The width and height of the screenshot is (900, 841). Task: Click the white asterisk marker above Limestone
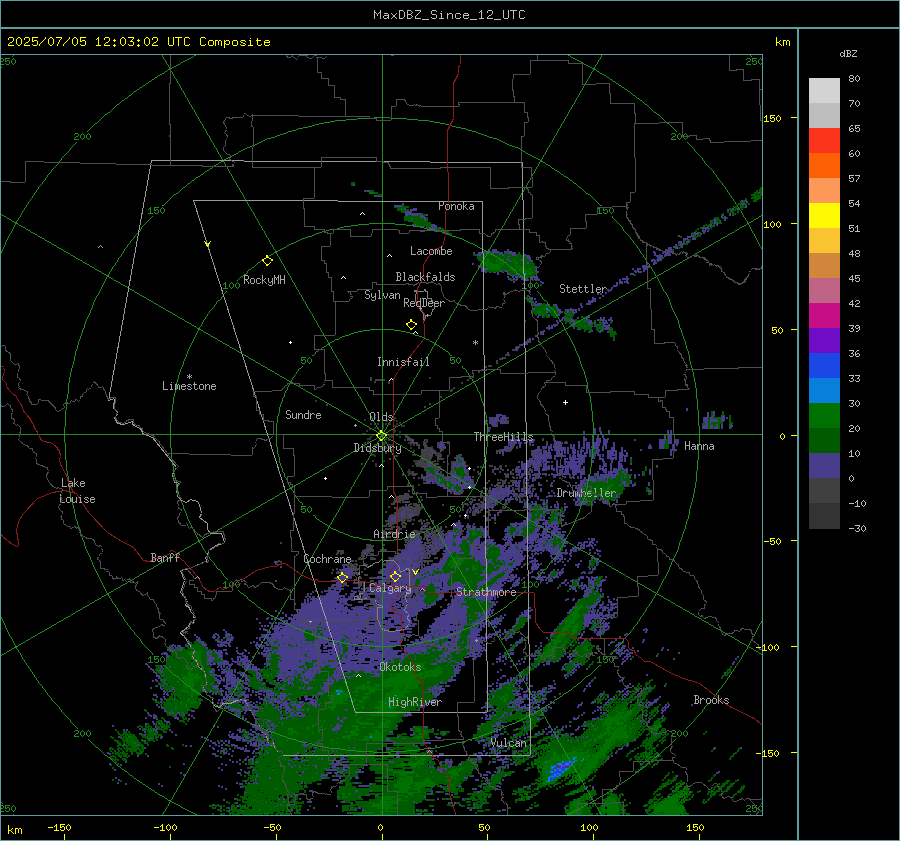pos(189,377)
